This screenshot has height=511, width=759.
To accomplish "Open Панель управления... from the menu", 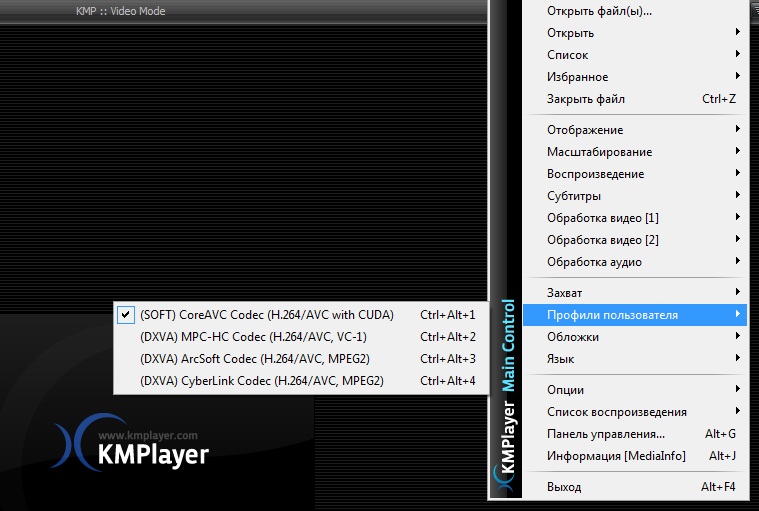I will point(605,434).
